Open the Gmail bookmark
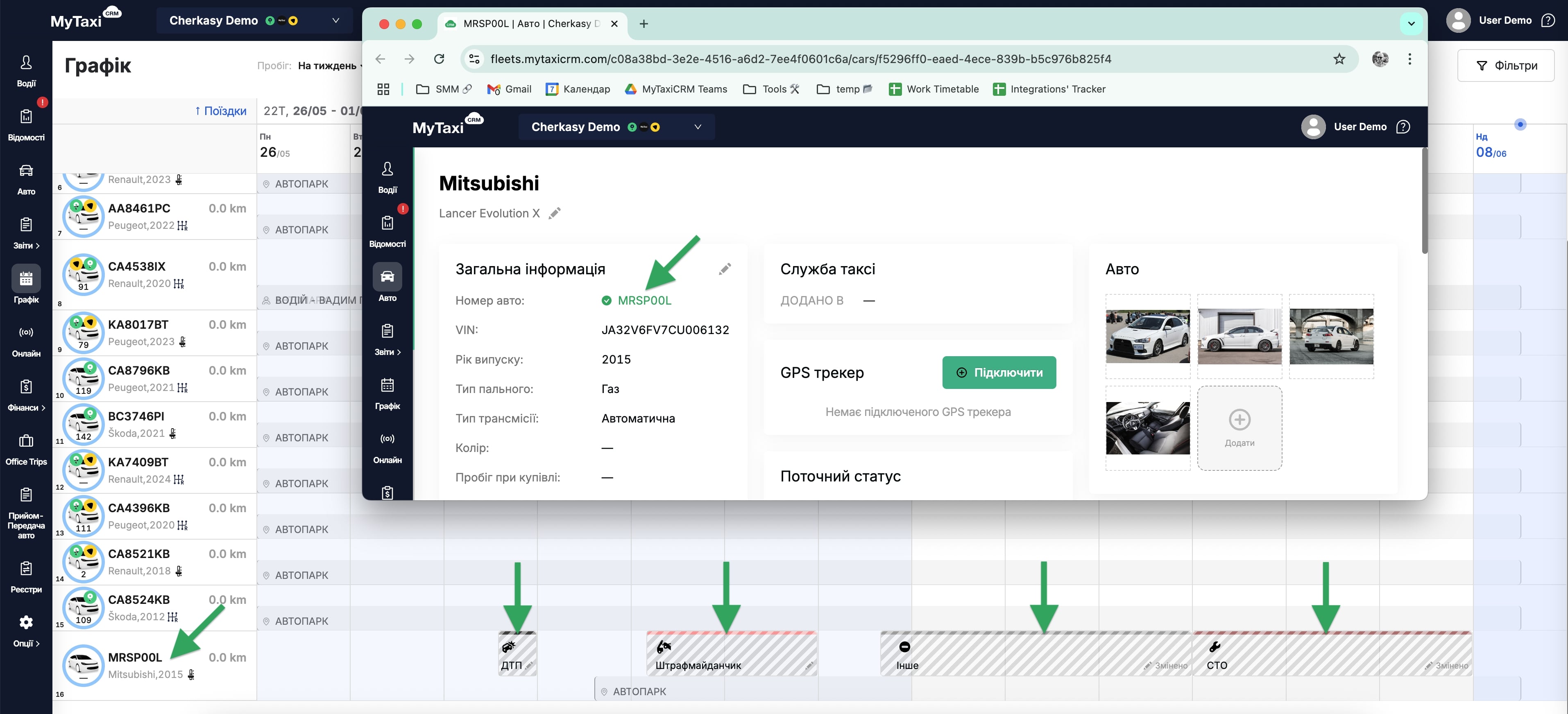 point(510,89)
